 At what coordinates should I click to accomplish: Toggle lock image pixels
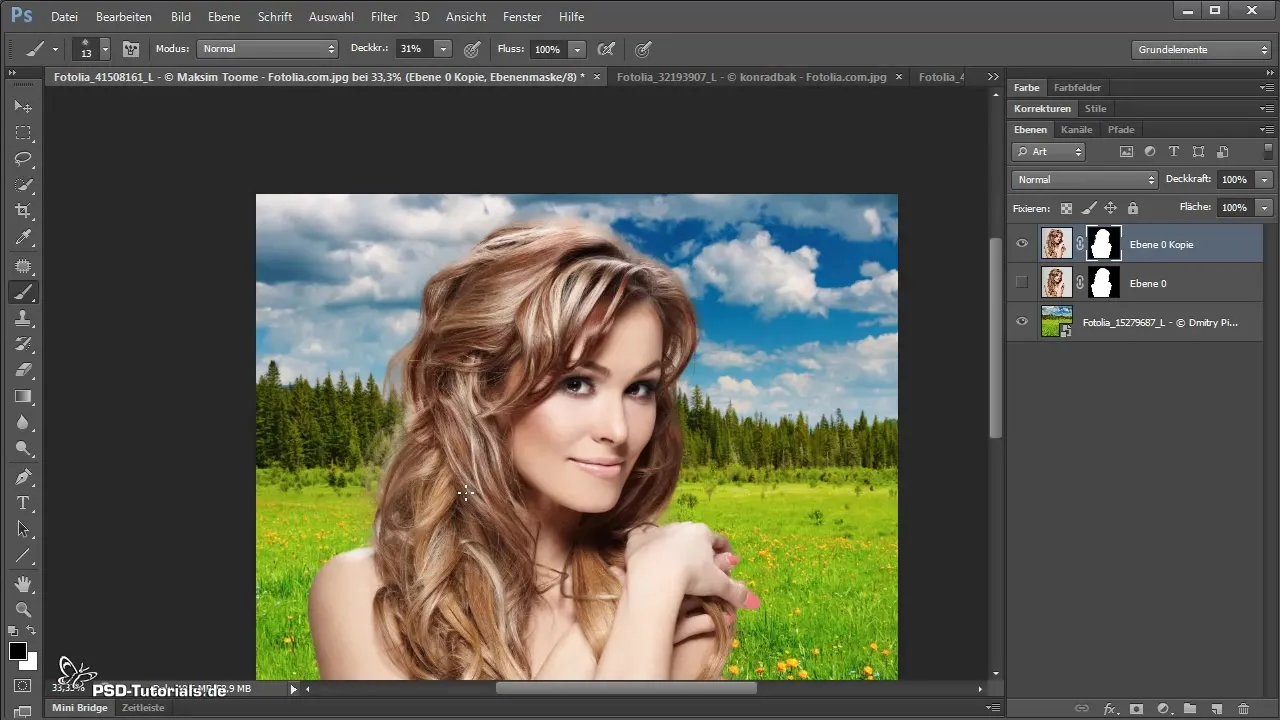(x=1088, y=208)
